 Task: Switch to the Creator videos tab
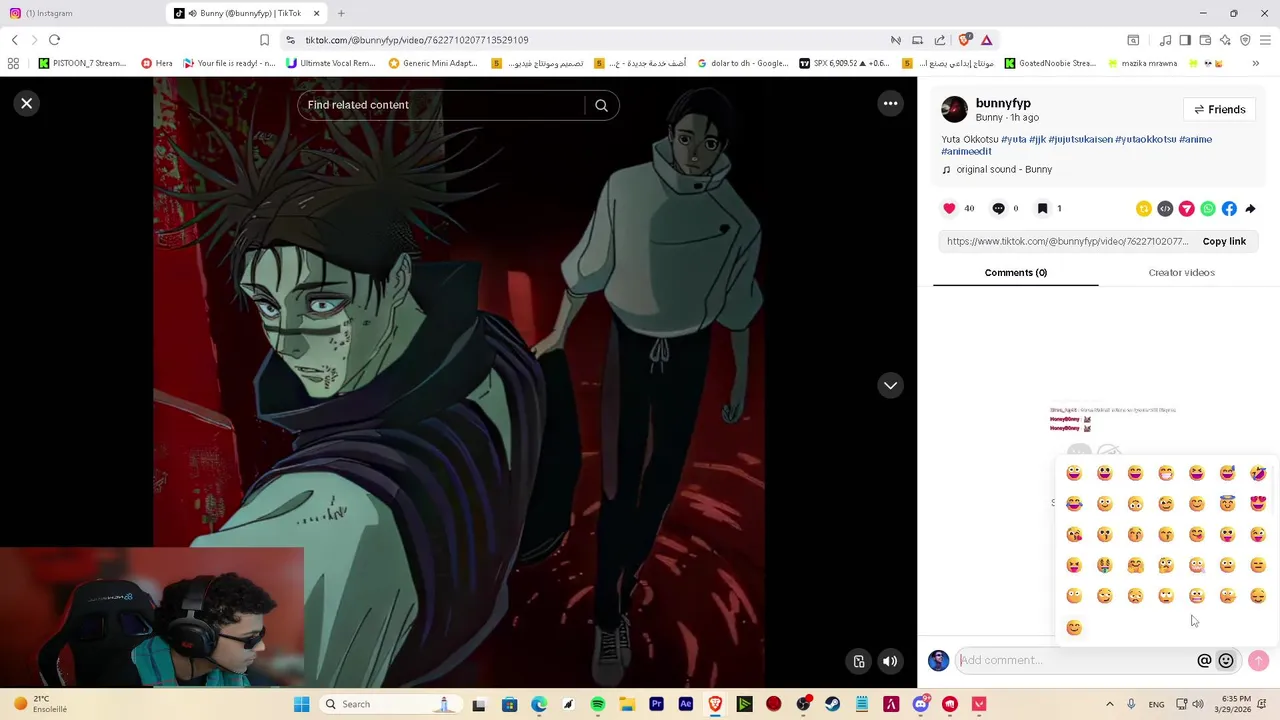[1181, 273]
